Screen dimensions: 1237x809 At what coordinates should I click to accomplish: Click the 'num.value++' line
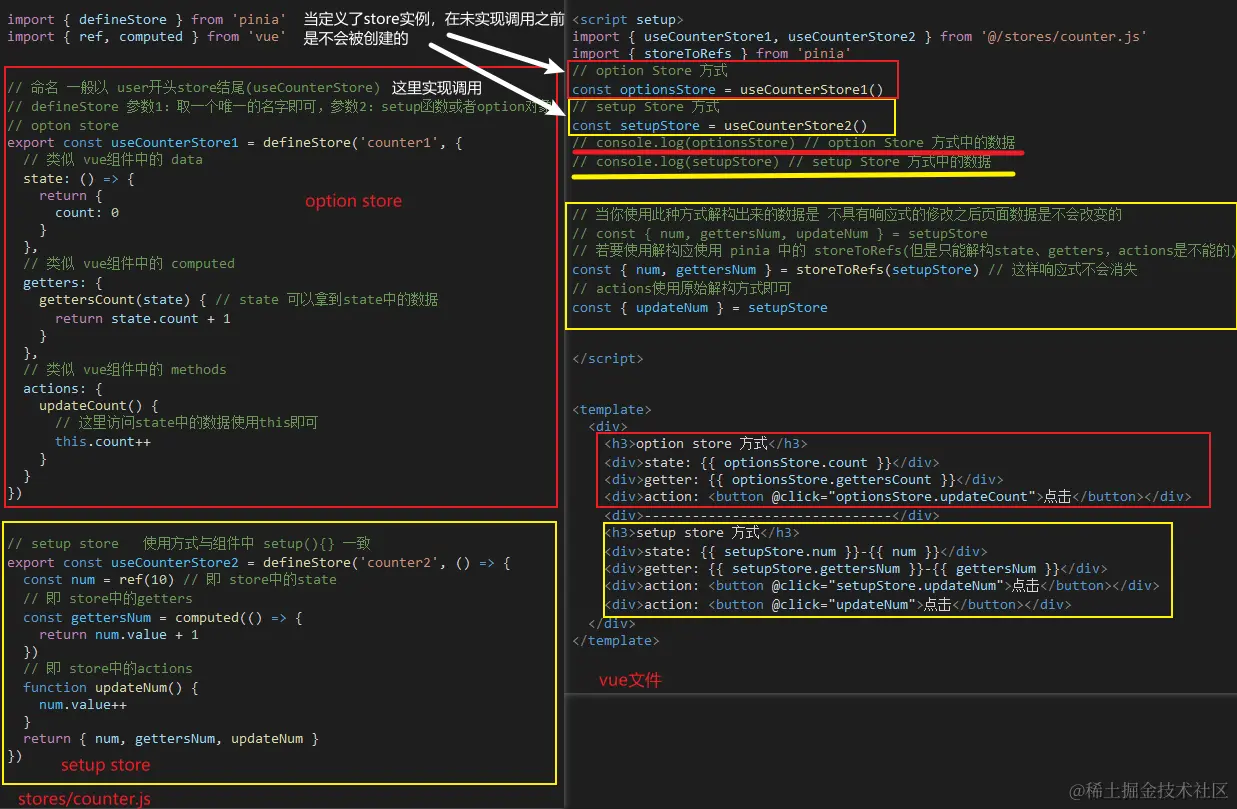[x=83, y=705]
